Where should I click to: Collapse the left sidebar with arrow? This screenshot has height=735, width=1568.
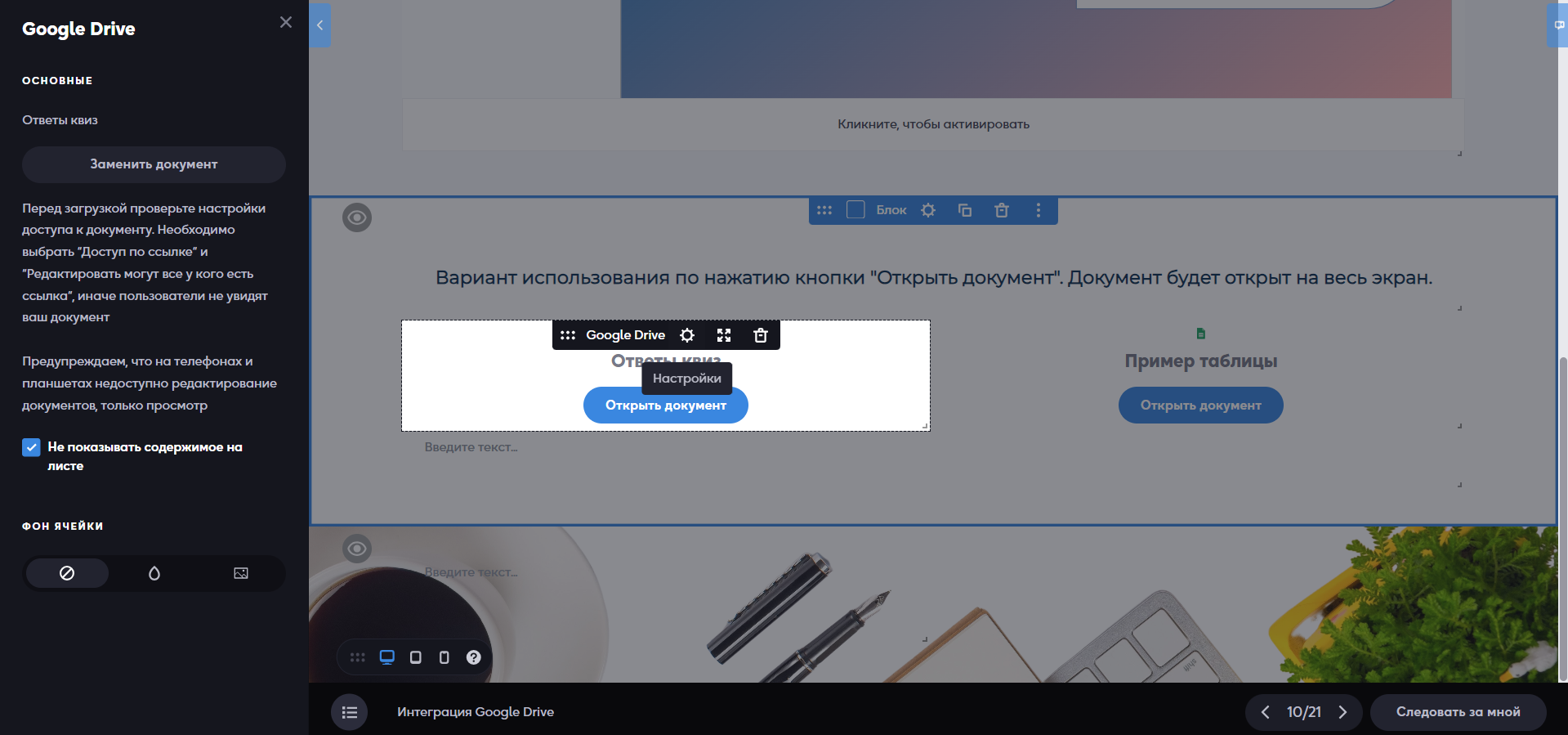tap(319, 25)
